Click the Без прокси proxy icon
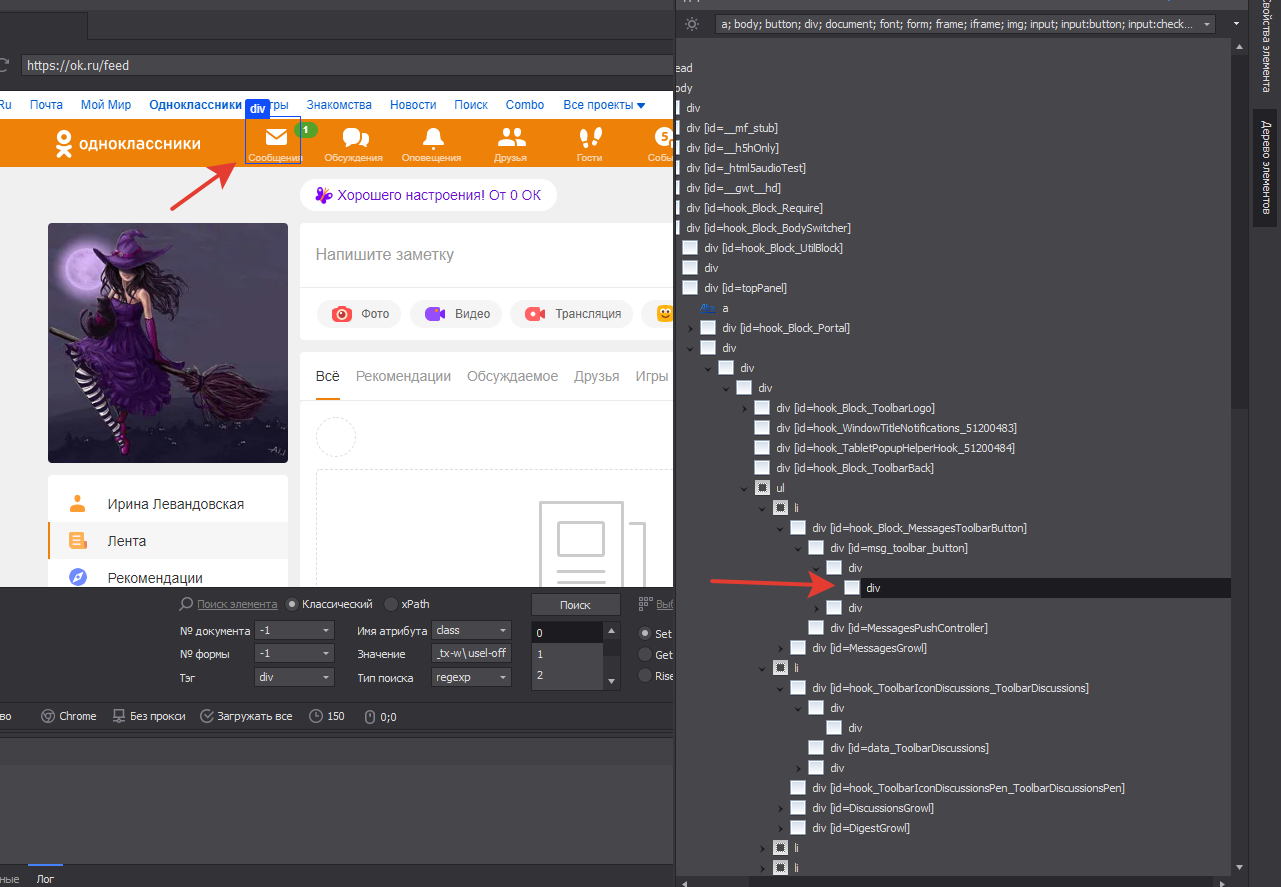1281x887 pixels. 119,716
